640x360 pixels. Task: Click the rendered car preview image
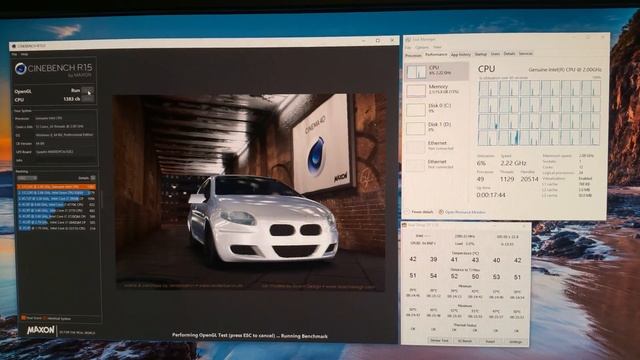click(x=250, y=192)
